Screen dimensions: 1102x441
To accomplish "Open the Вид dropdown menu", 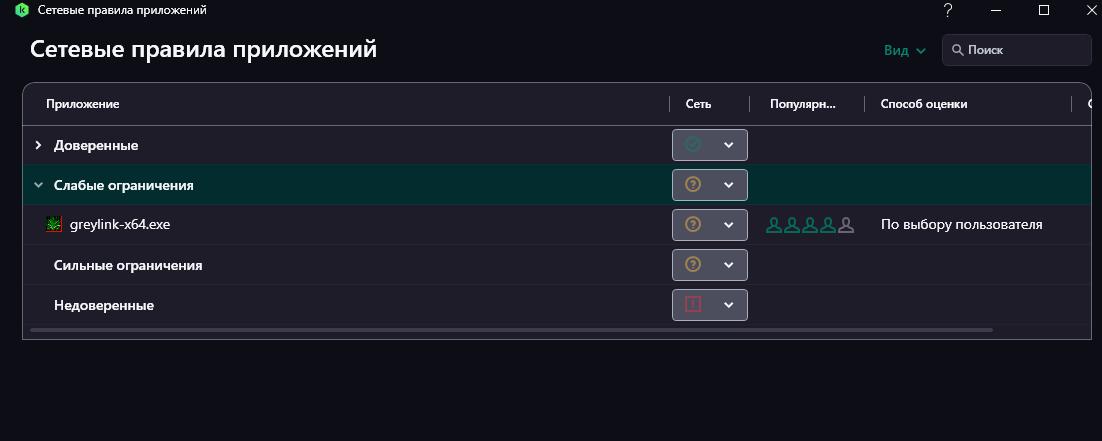I will (904, 50).
